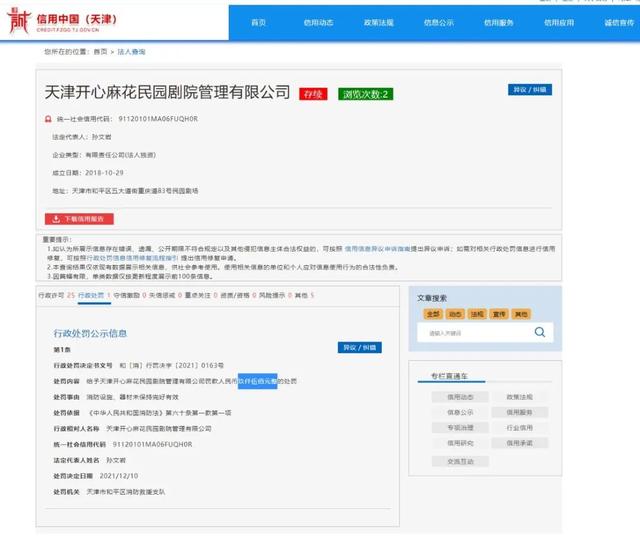The image size is (640, 539).
Task: Open 信用动态 under 专栏直通车
Action: tap(460, 397)
